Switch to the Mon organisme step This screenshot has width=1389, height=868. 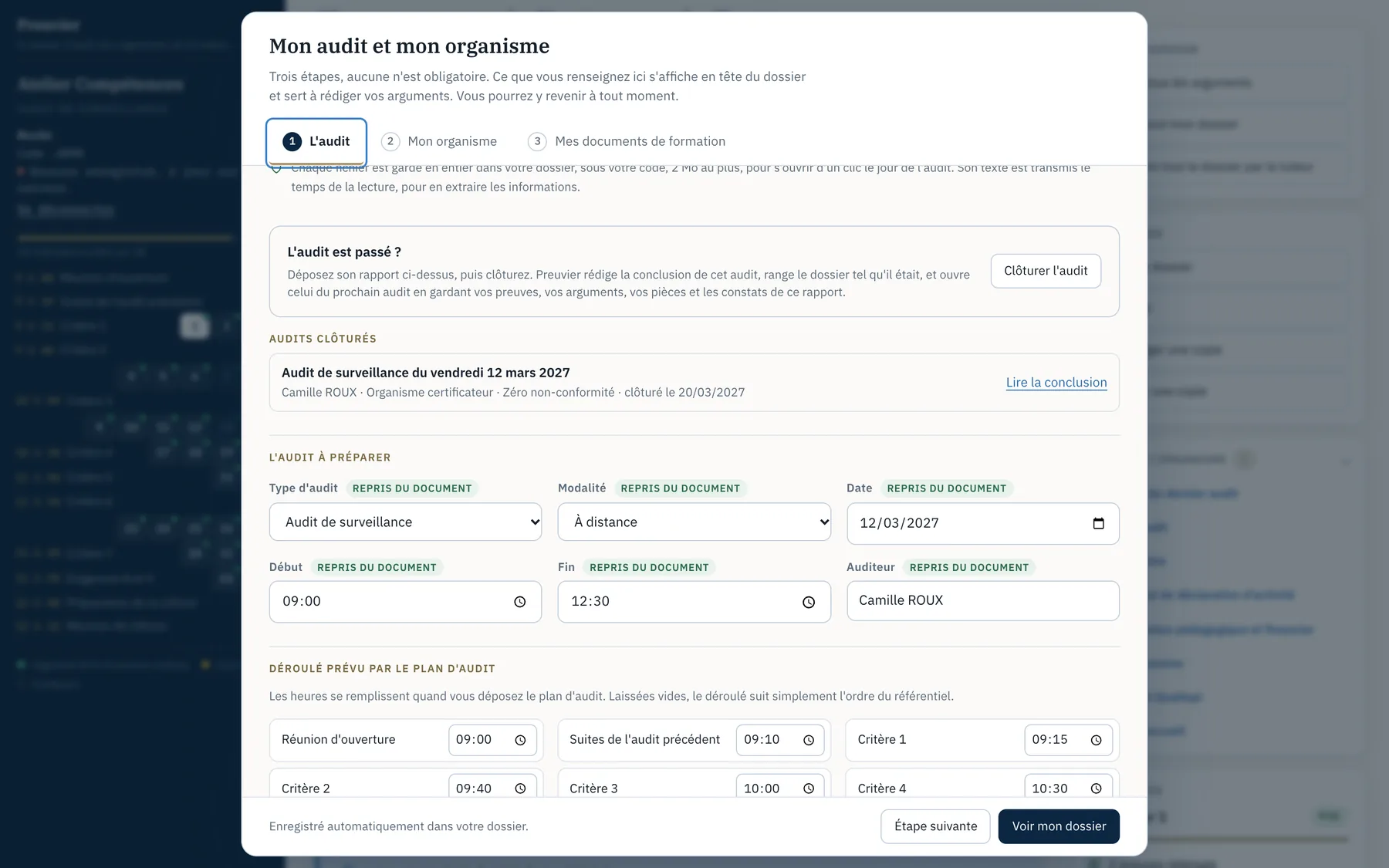point(440,141)
